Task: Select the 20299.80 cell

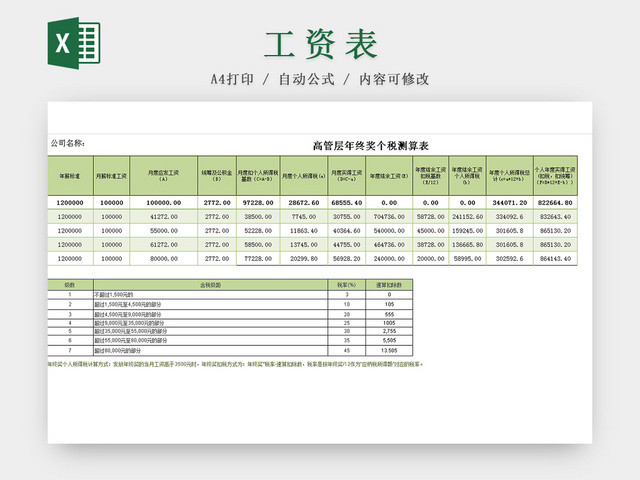Action: pos(304,258)
